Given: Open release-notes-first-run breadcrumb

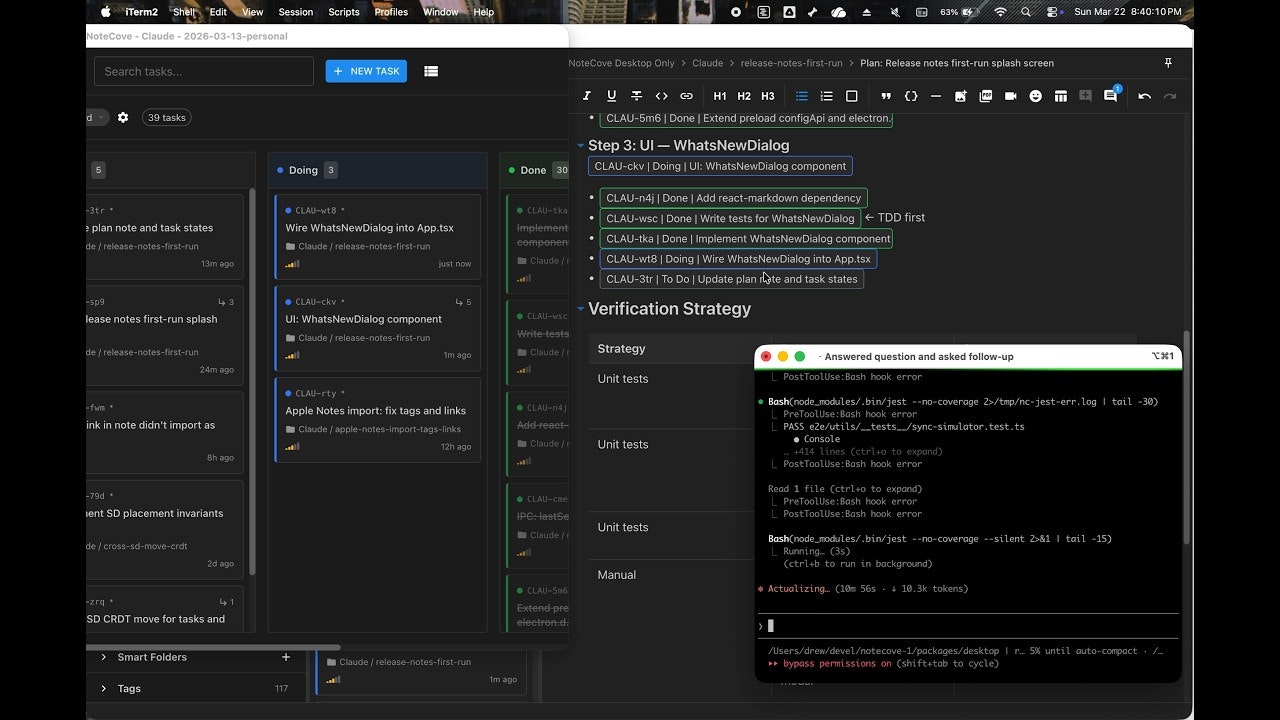Looking at the screenshot, I should (x=791, y=63).
